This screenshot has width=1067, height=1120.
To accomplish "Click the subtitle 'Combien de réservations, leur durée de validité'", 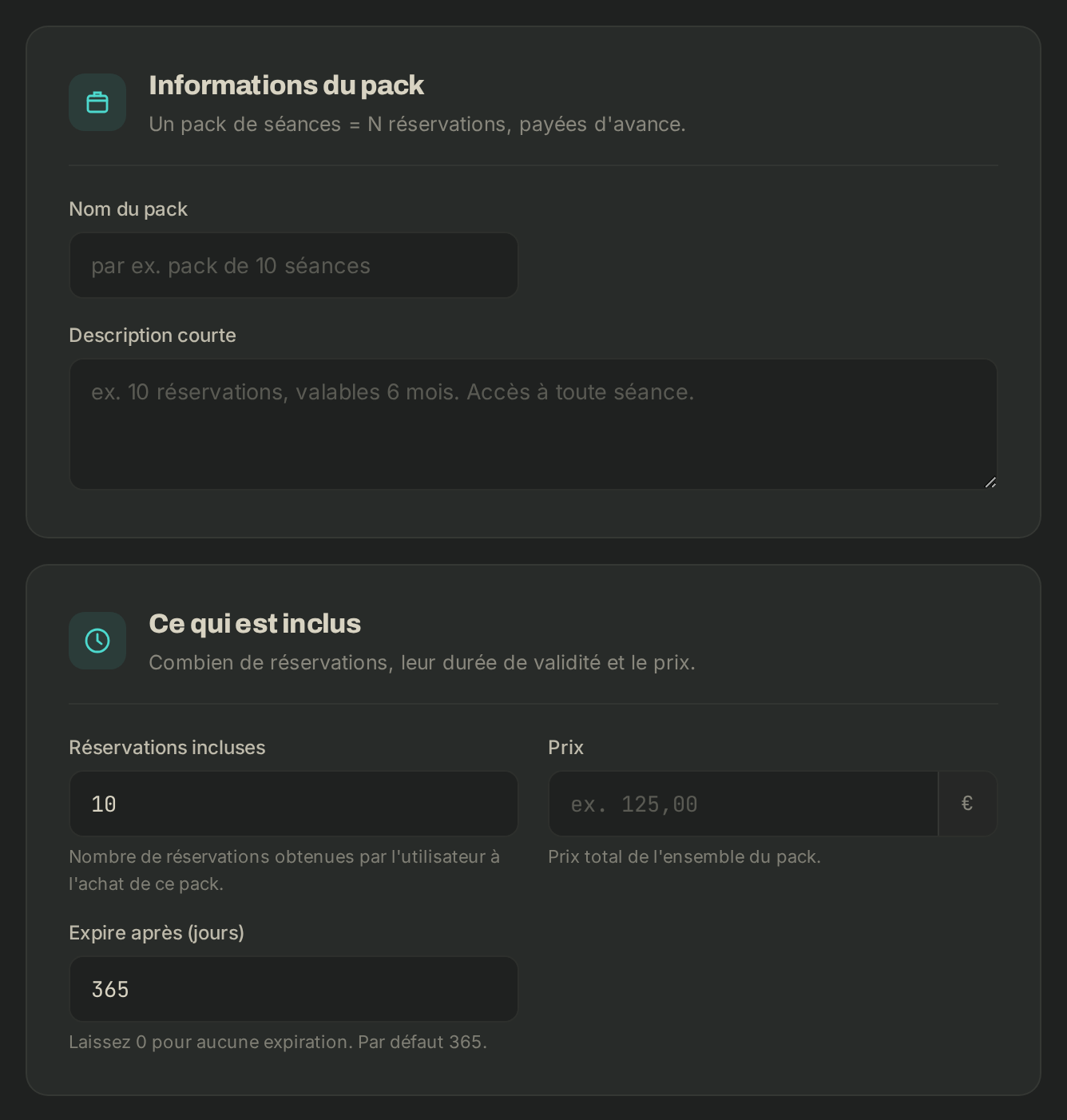I will (375, 663).
